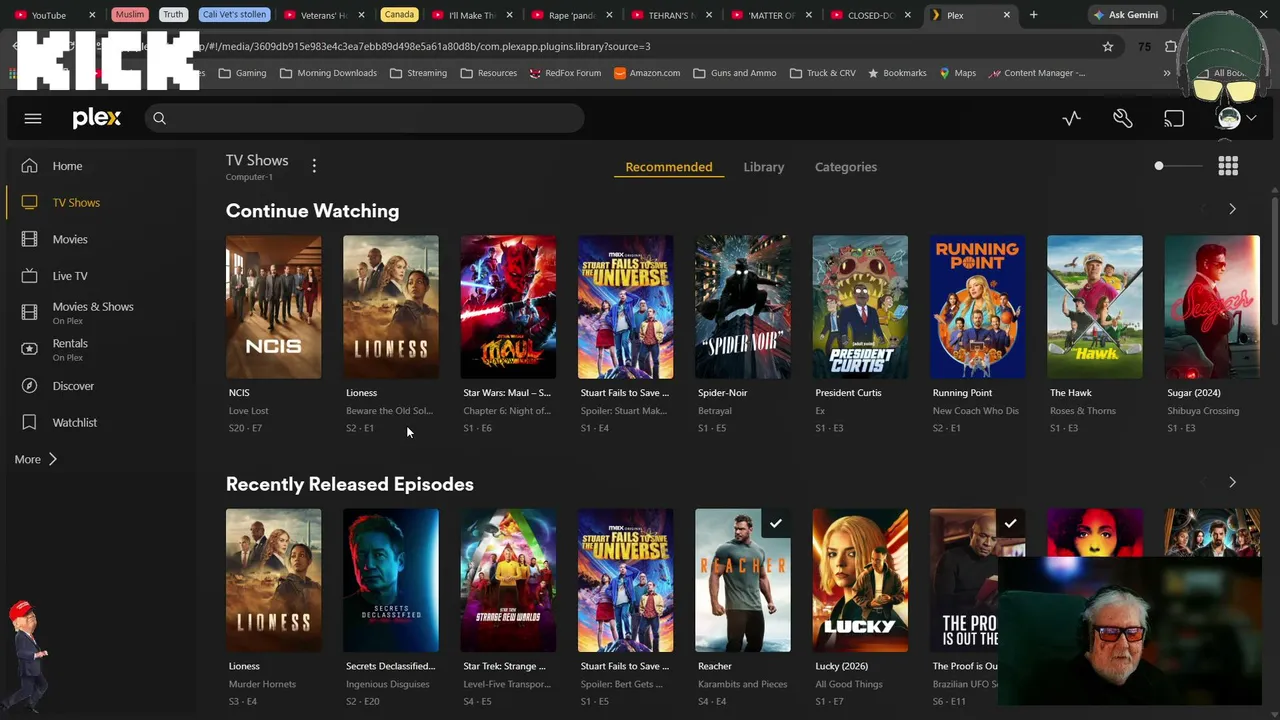This screenshot has height=720, width=1280.
Task: Open the Reacher poster thumbnail
Action: pos(743,580)
